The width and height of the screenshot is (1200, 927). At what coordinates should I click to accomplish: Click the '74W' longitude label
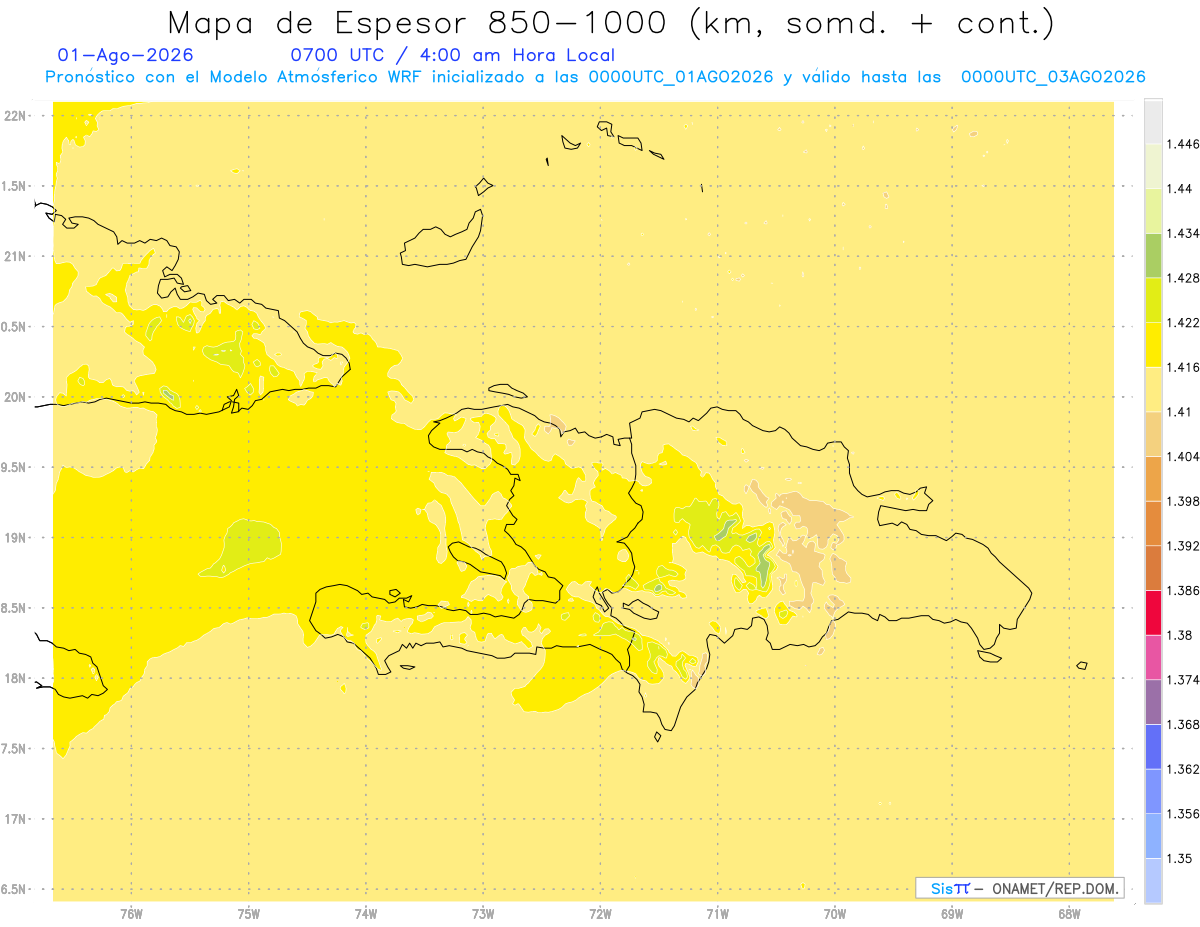pyautogui.click(x=366, y=913)
